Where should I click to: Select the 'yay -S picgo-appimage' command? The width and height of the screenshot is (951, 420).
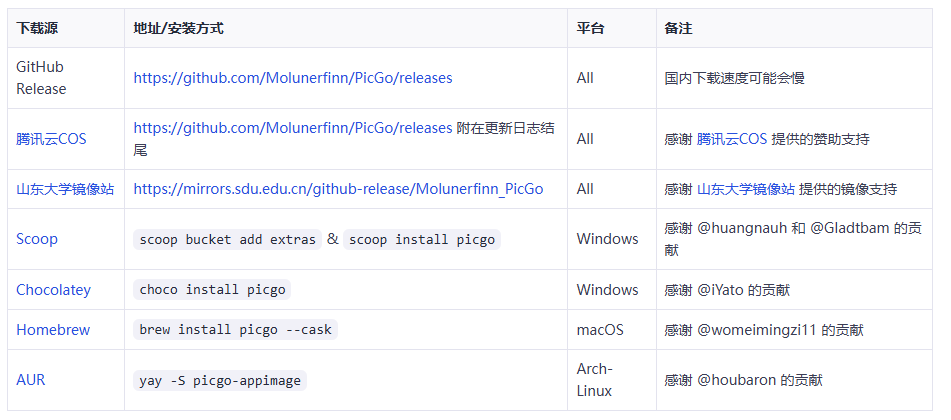220,381
